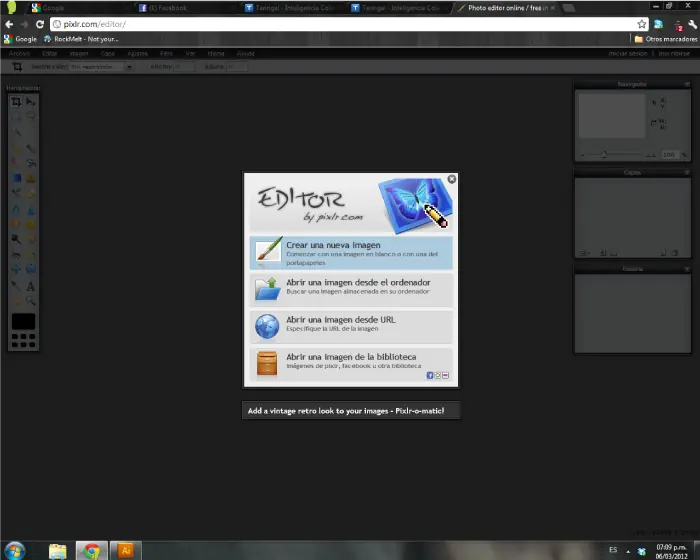The height and width of the screenshot is (560, 700).
Task: Select the Bloat tool
Action: click(16, 269)
